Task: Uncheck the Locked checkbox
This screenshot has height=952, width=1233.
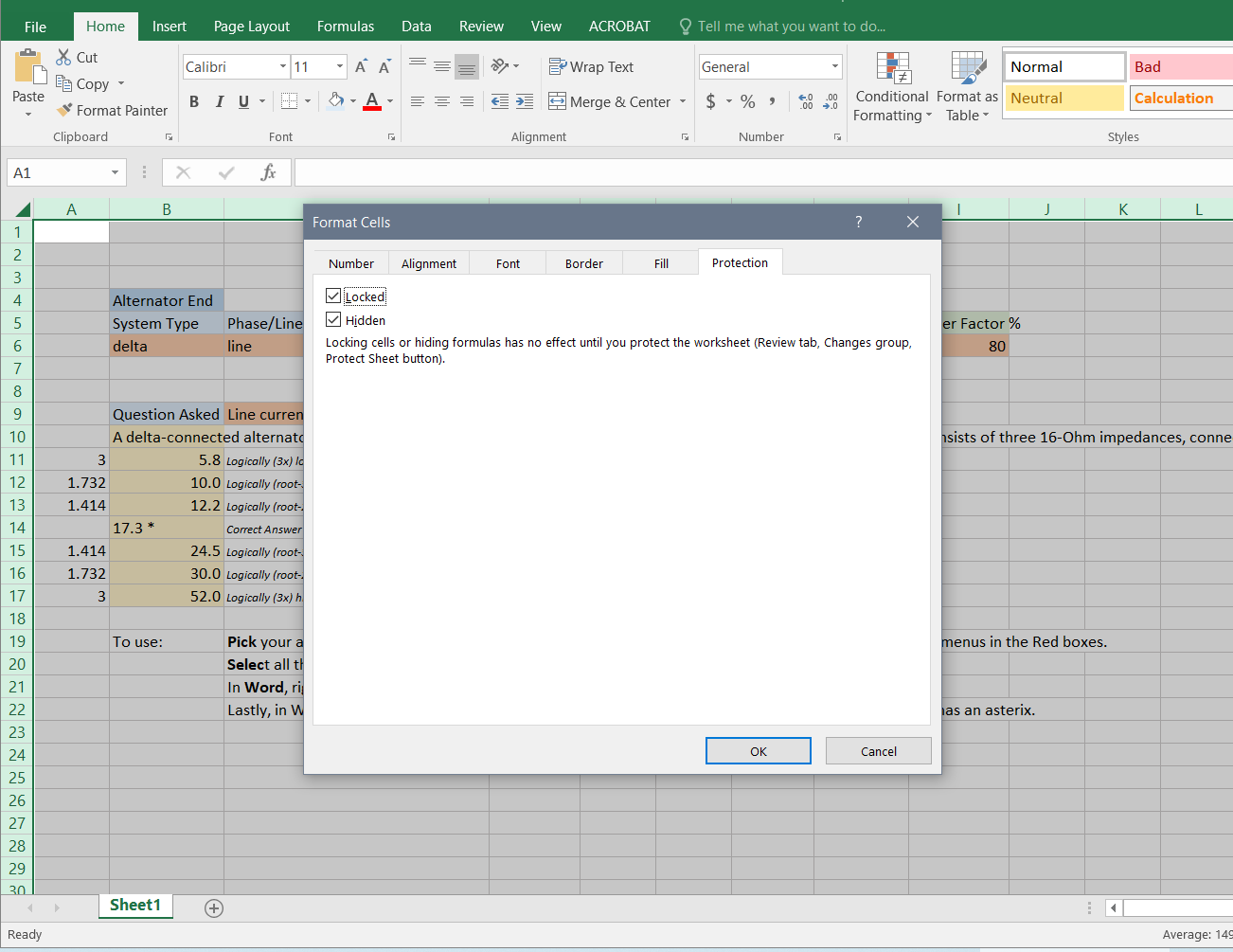Action: (333, 296)
